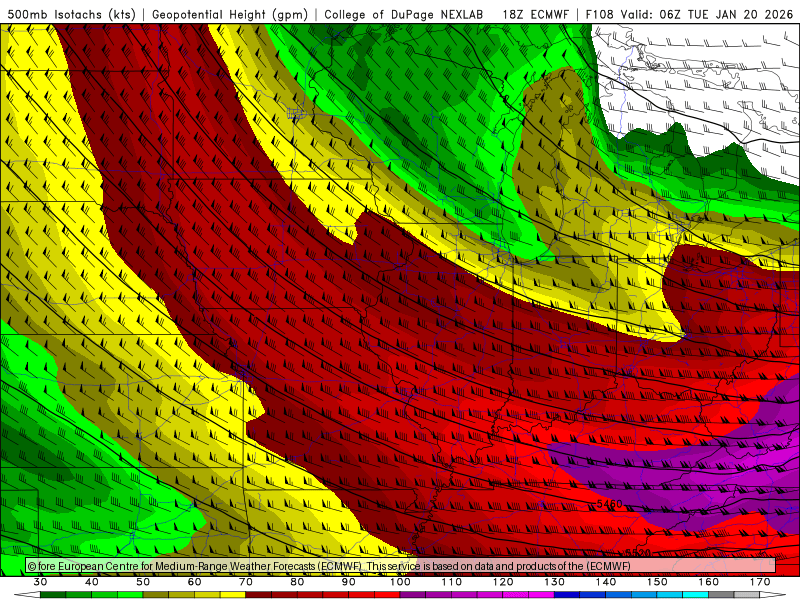Click the "90" color scale label

pos(349,582)
